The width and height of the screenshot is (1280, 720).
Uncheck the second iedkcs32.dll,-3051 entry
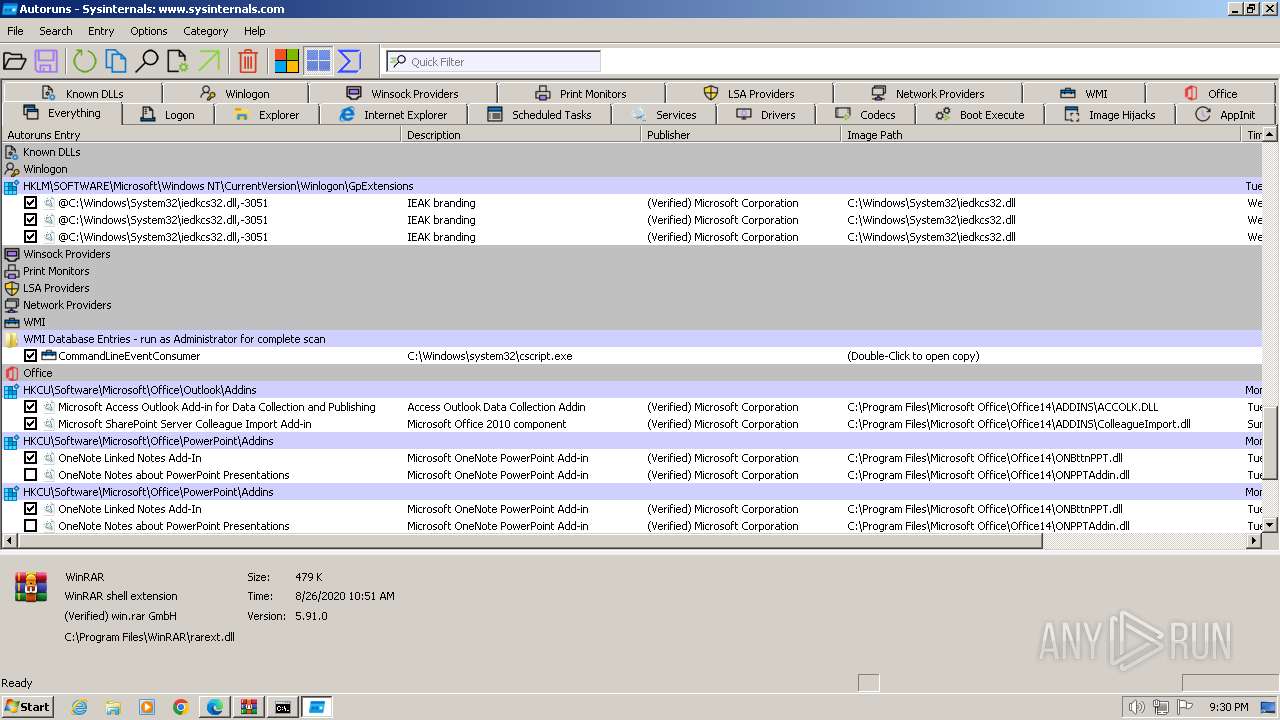[x=30, y=220]
